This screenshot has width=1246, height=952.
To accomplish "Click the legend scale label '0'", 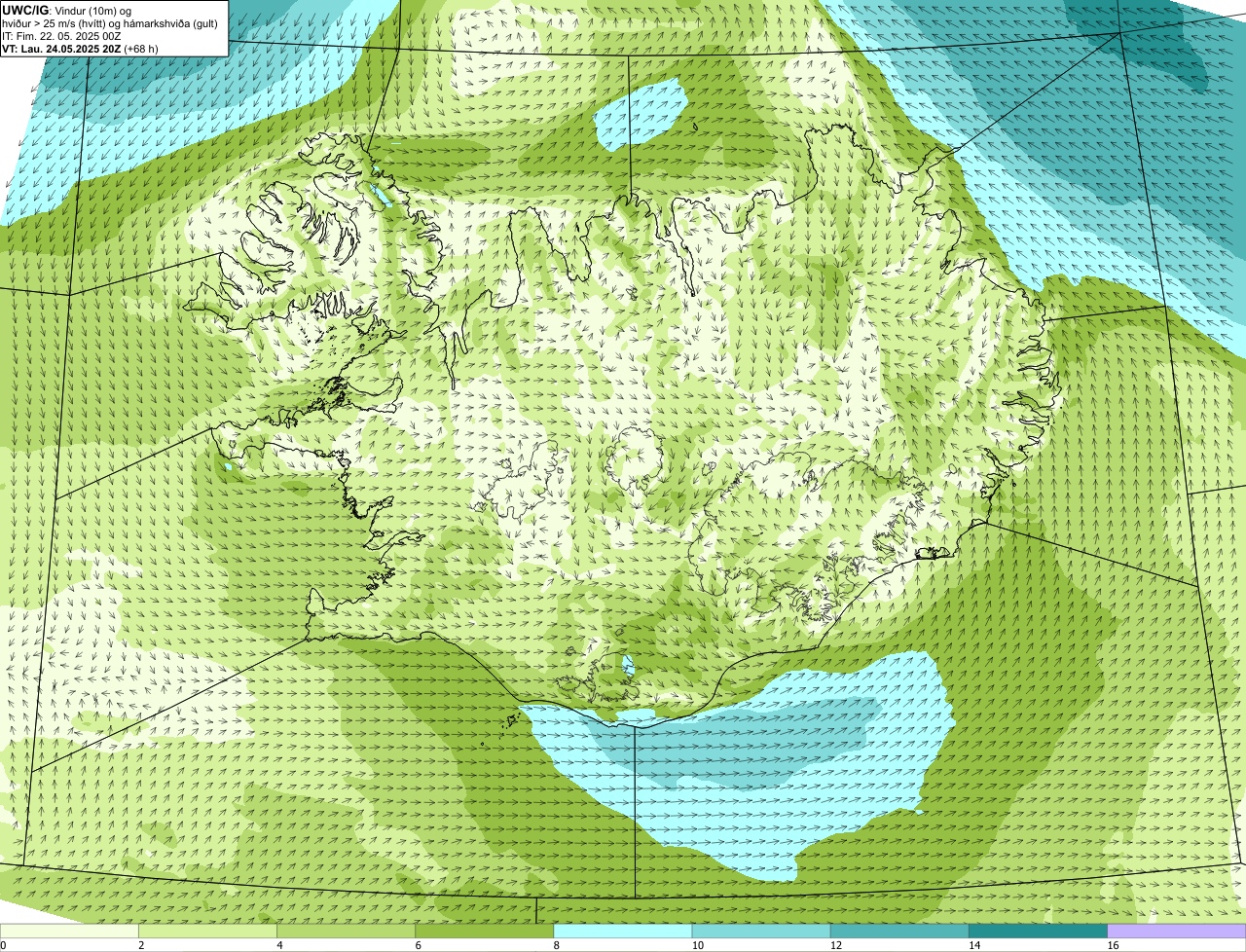I will (x=4, y=945).
